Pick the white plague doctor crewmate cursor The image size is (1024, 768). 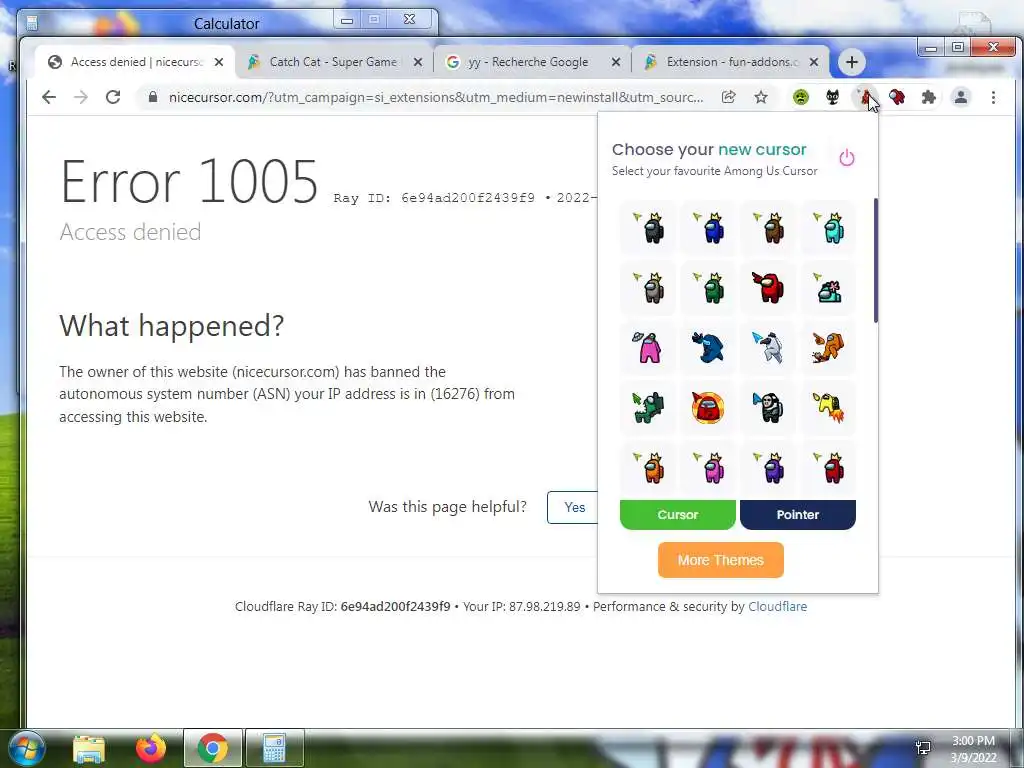pyautogui.click(x=769, y=347)
